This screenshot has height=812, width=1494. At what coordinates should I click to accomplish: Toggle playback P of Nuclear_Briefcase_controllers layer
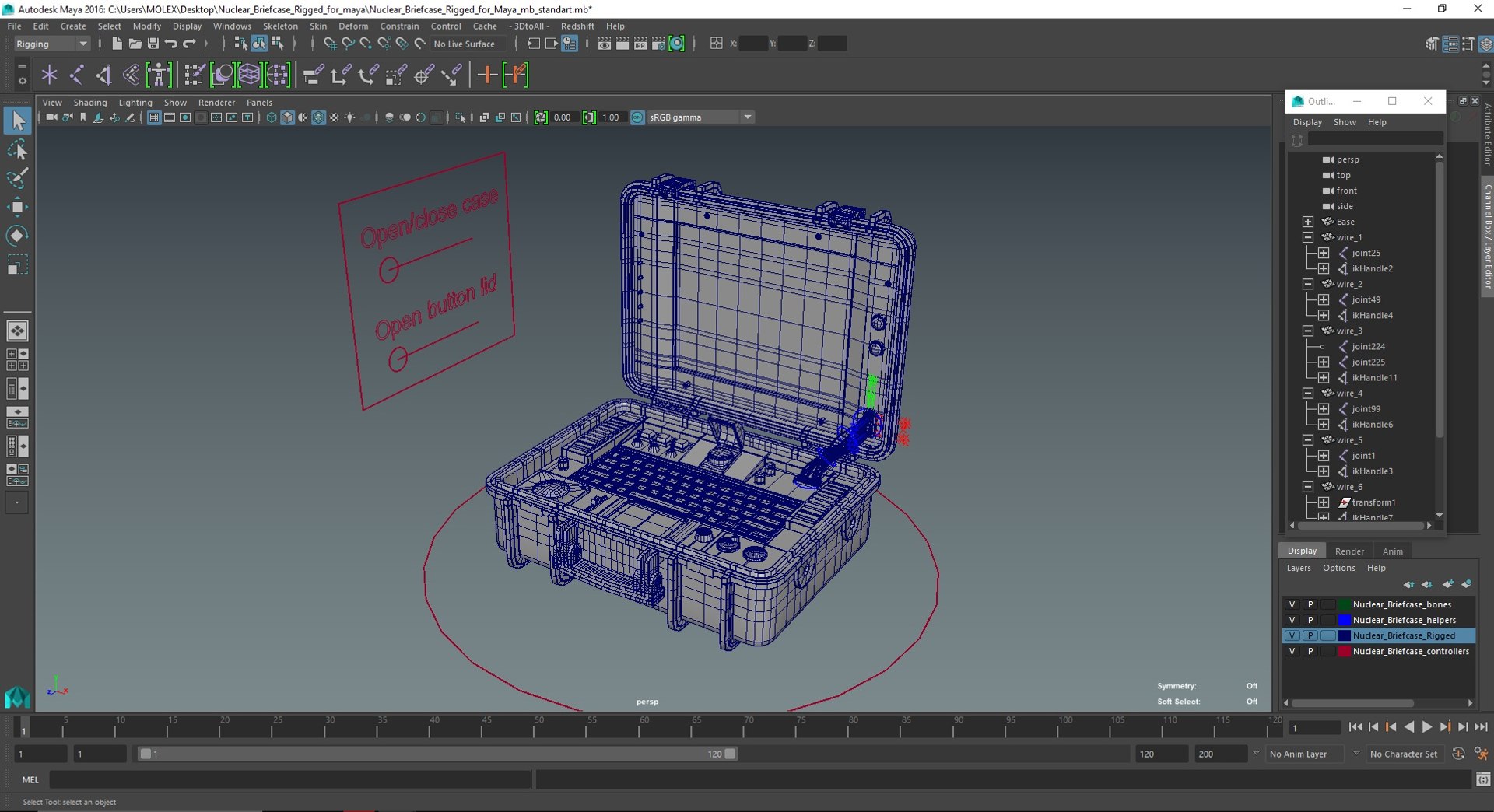1310,651
